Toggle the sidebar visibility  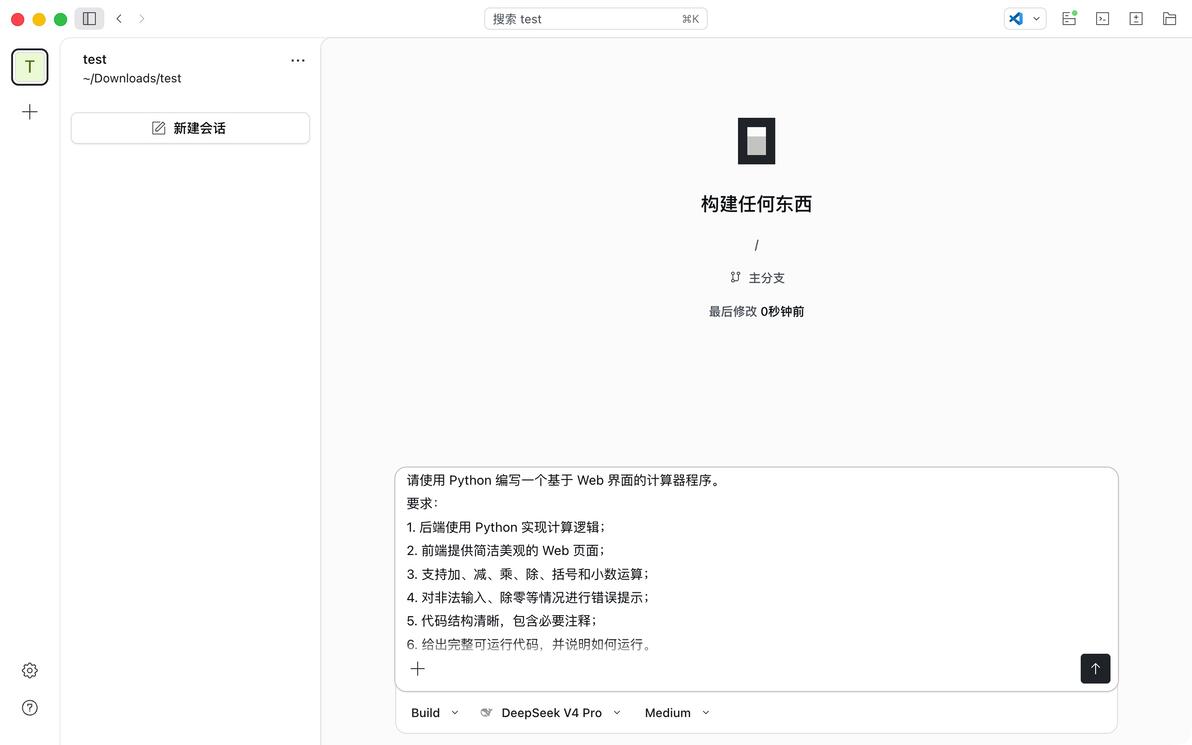click(x=89, y=19)
